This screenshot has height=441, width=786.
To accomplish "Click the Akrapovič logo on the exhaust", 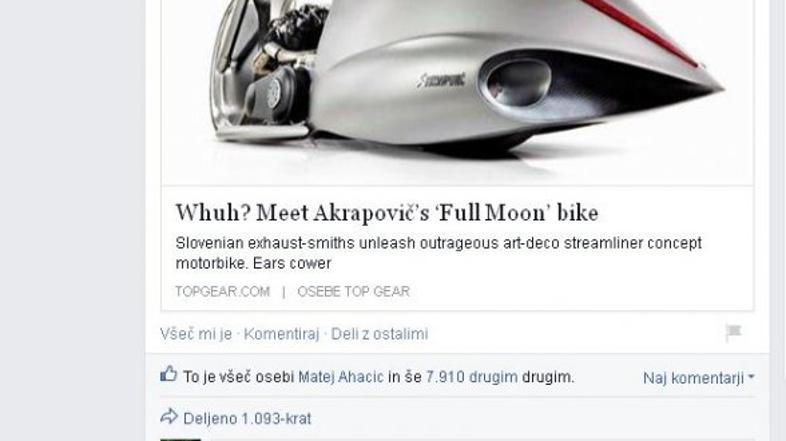I will click(x=441, y=81).
